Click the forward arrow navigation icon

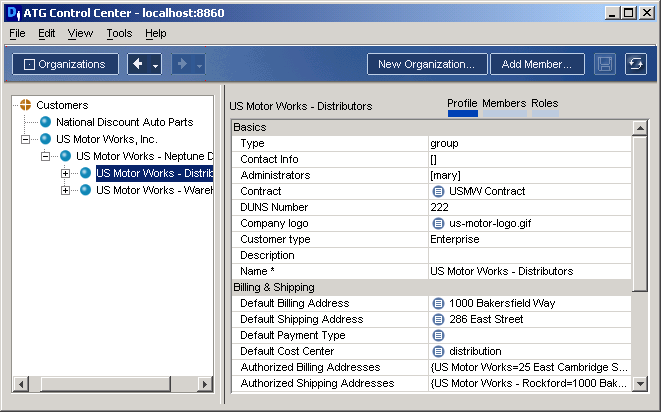point(182,64)
